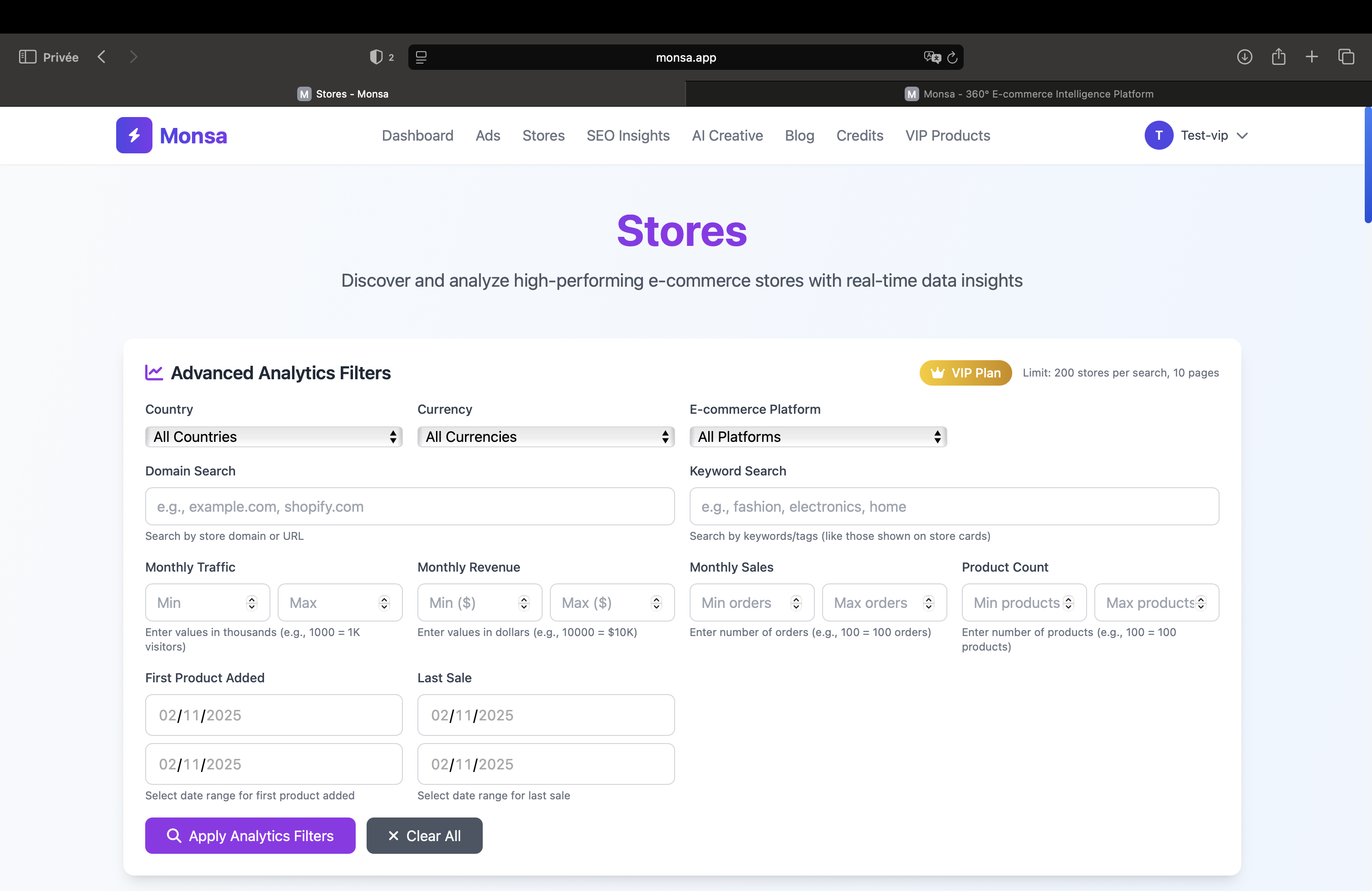Open the All Currencies dropdown
This screenshot has height=891, width=1372.
[546, 436]
